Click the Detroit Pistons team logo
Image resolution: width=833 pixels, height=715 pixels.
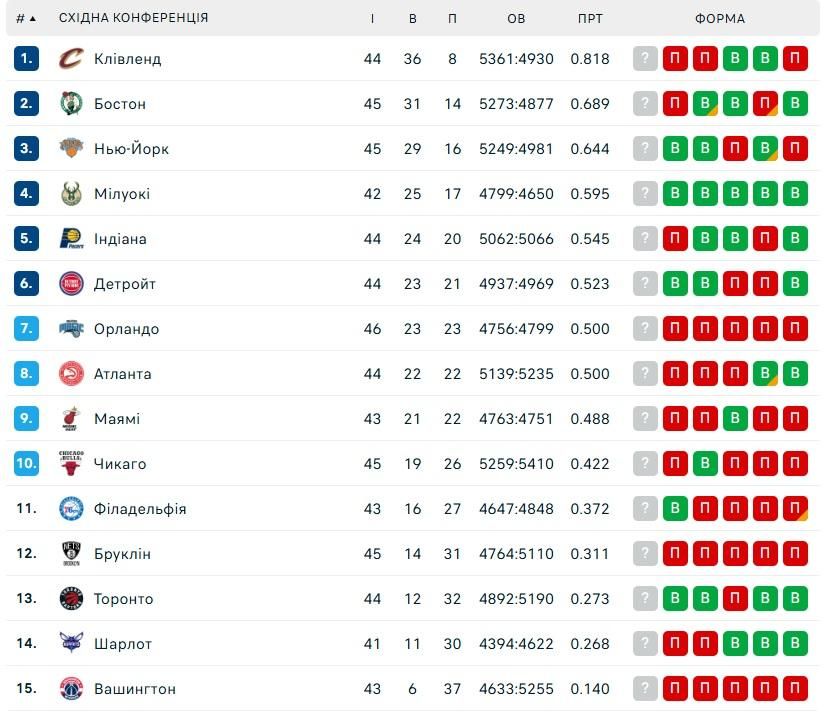tap(70, 284)
